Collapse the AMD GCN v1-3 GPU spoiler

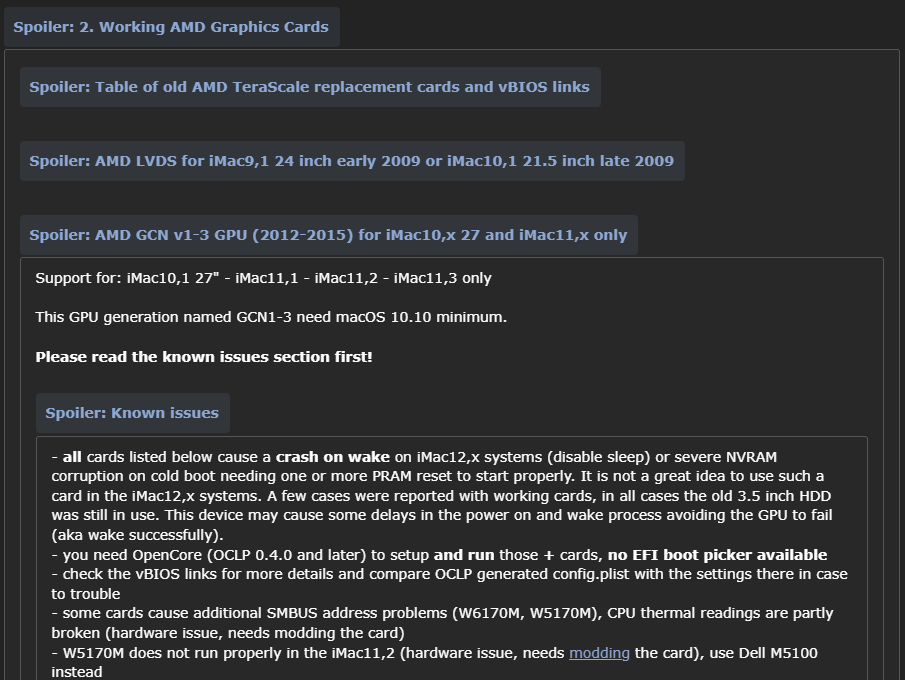tap(328, 235)
